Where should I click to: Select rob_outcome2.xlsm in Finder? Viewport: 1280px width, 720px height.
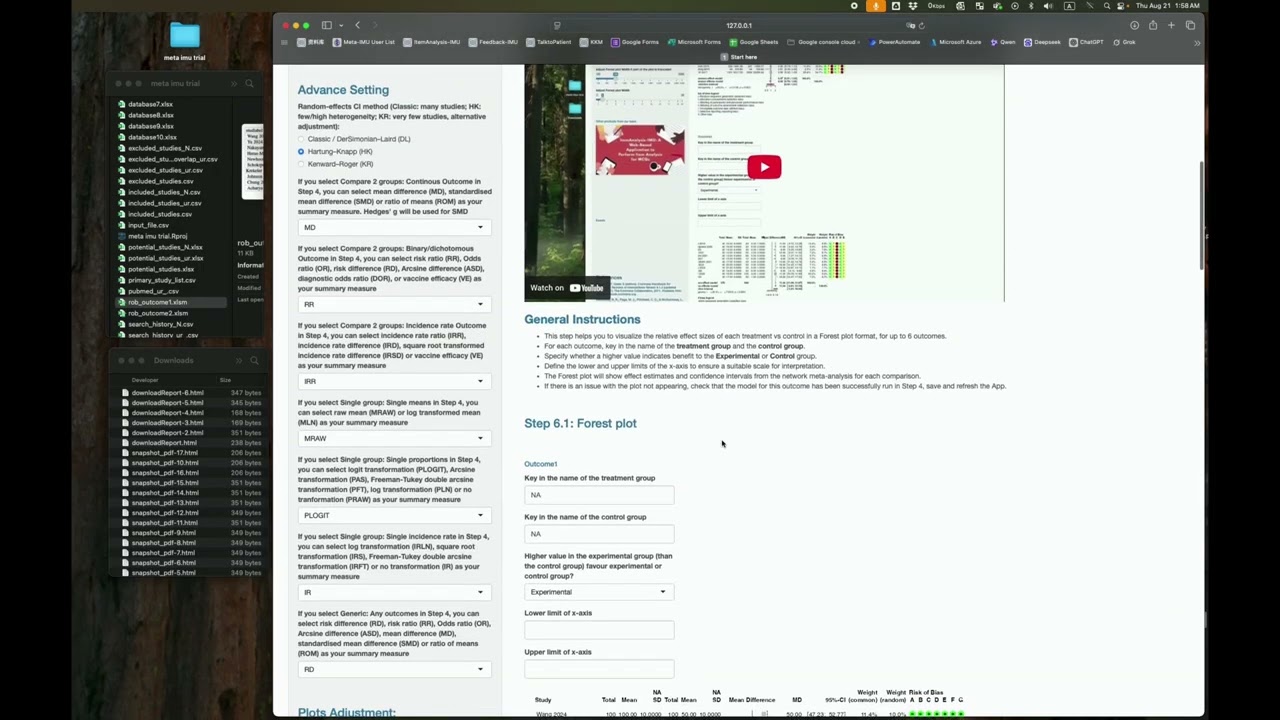[x=157, y=313]
